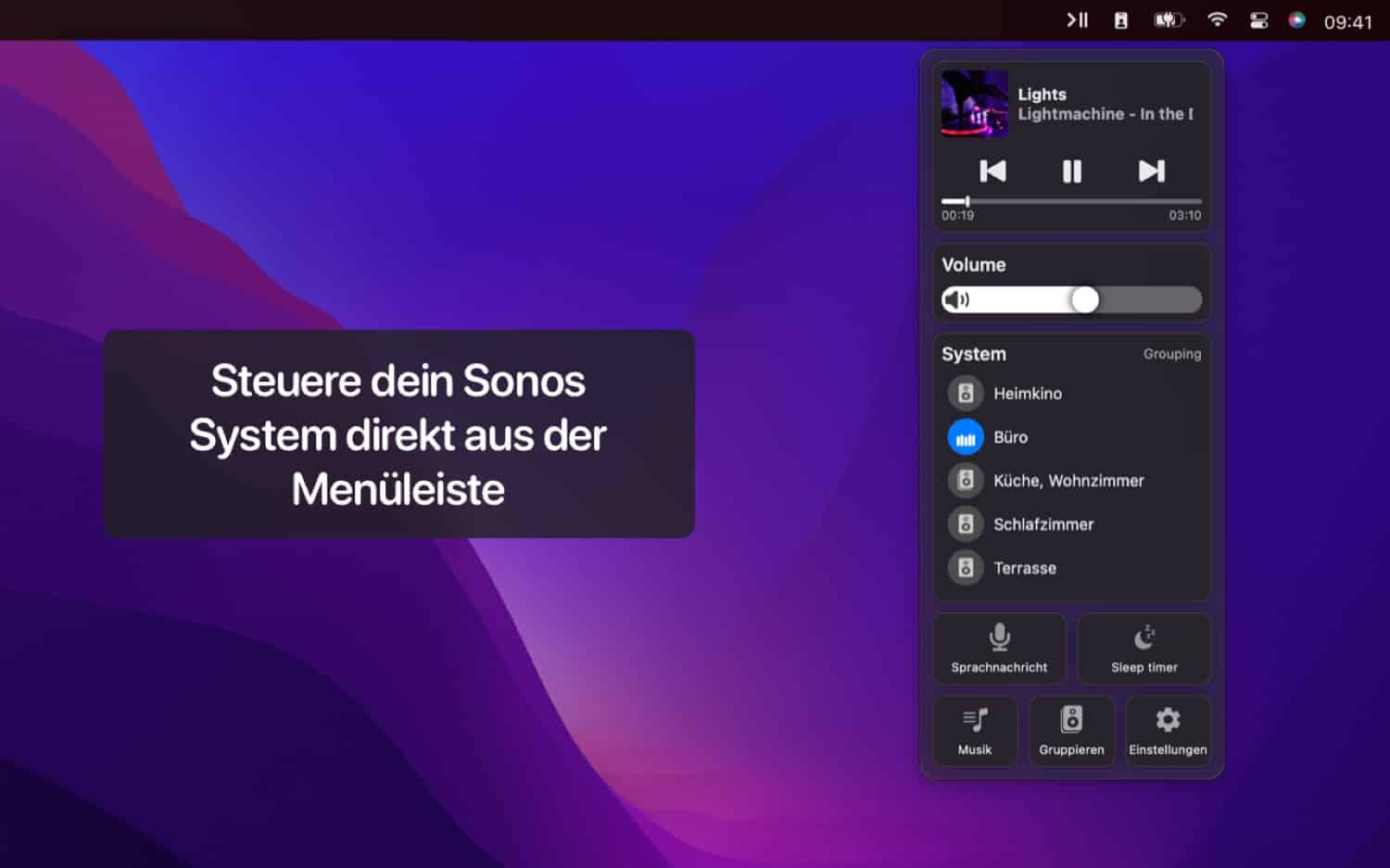Click the Lights song title
Viewport: 1390px width, 868px height.
(x=1042, y=94)
